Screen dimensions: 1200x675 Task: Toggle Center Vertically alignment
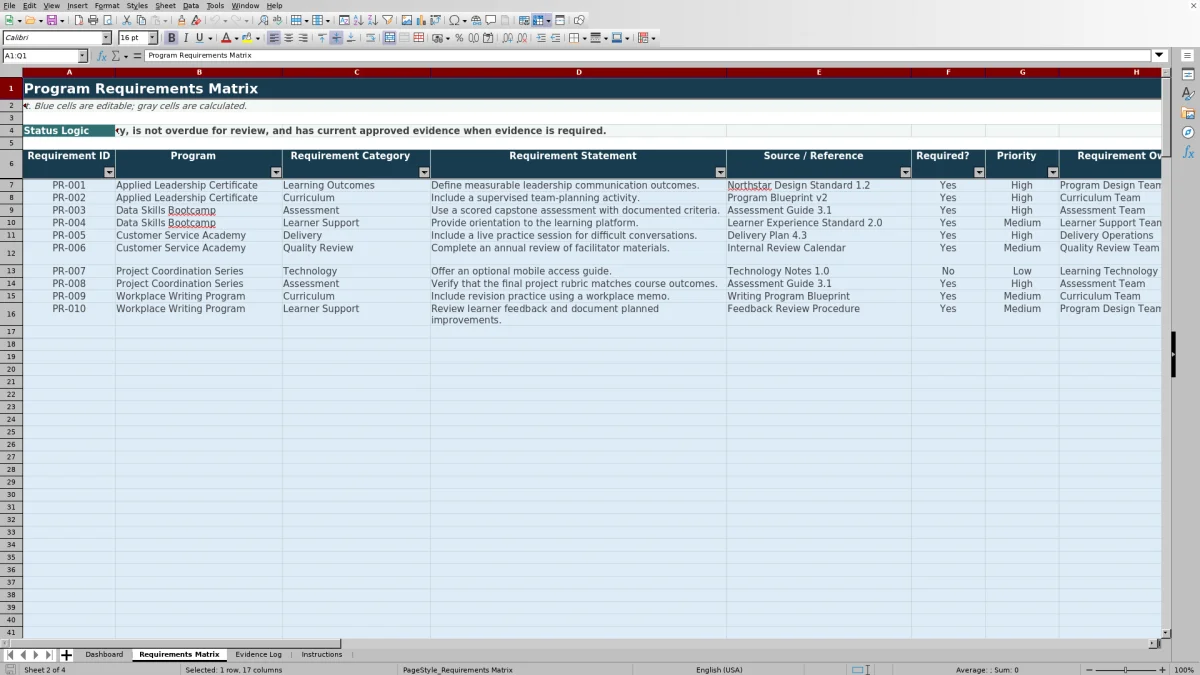(336, 38)
